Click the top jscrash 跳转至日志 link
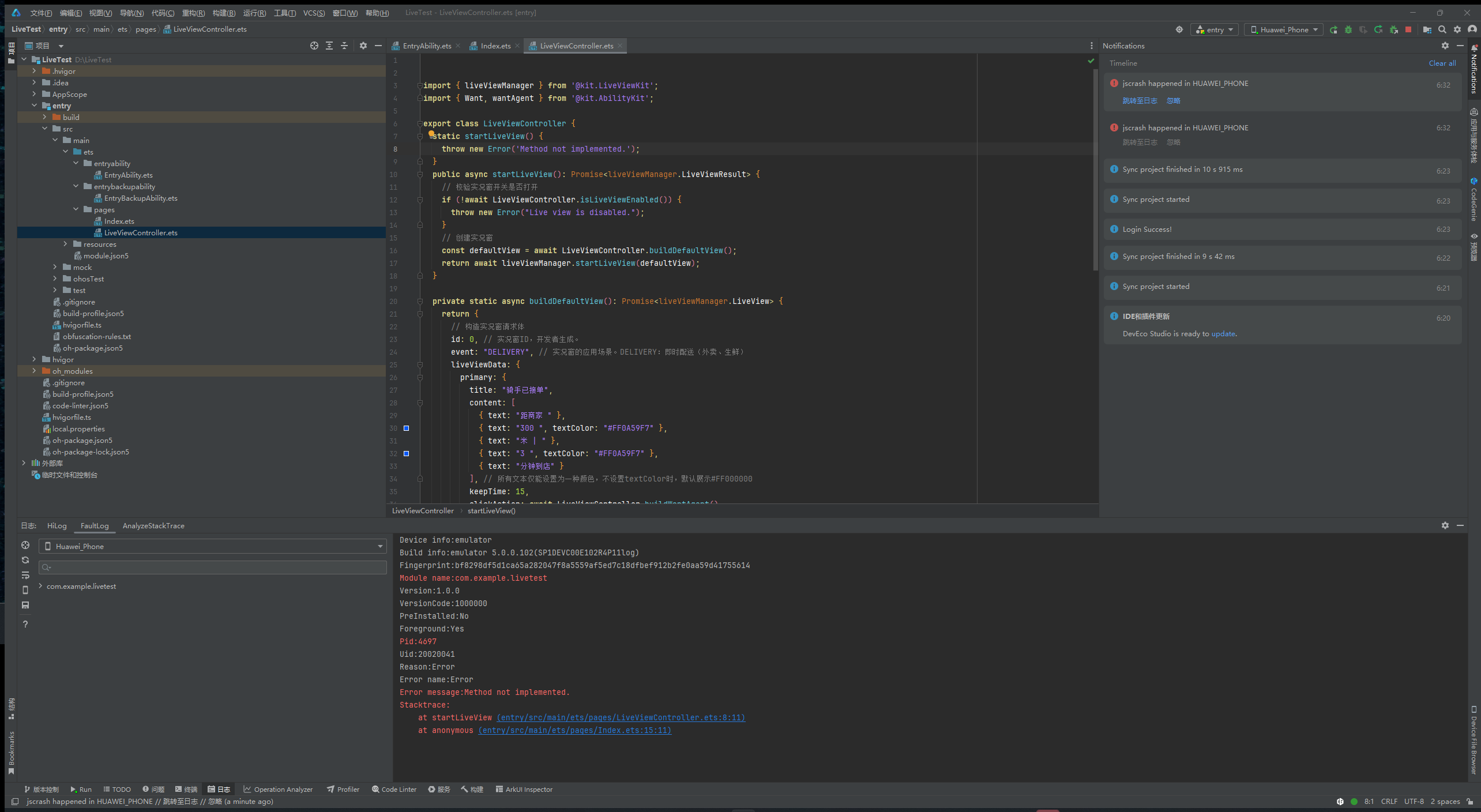The image size is (1481, 812). click(x=1140, y=101)
